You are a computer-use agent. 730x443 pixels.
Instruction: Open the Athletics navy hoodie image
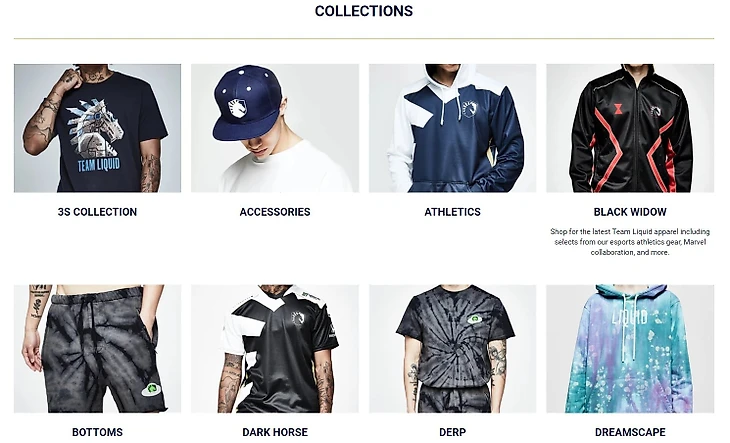[x=453, y=128]
